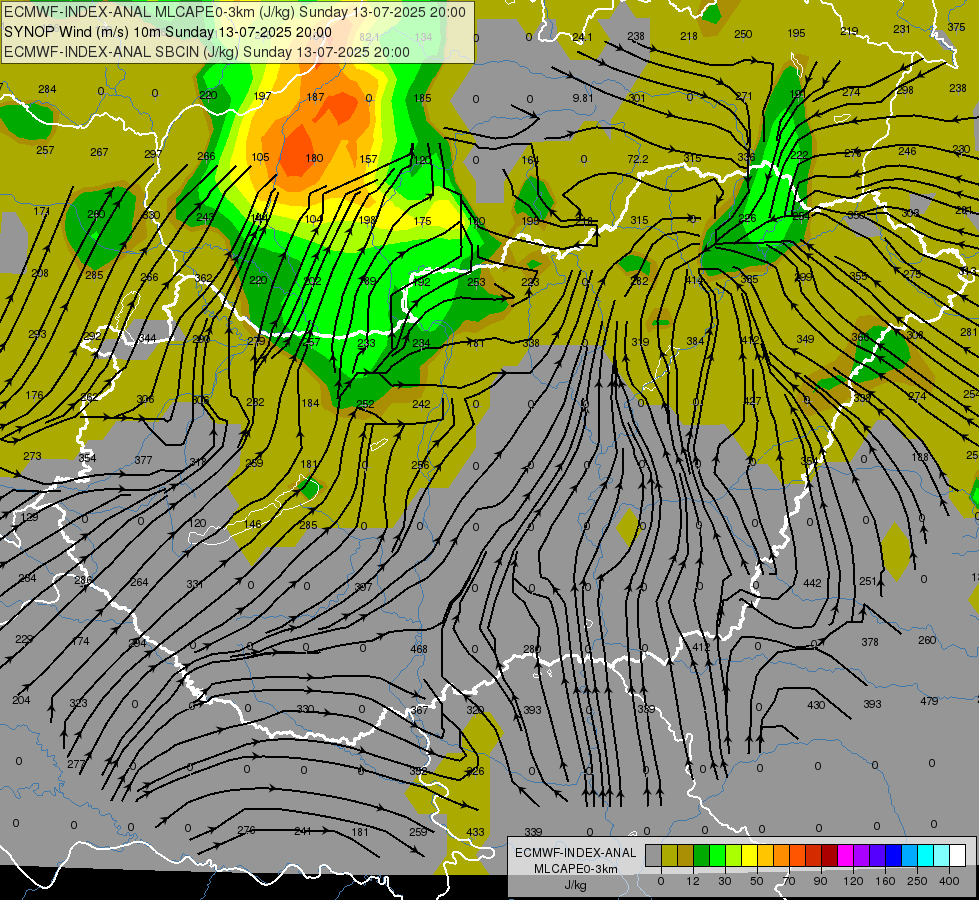This screenshot has width=979, height=900.
Task: Click the map value 344
Action: click(147, 339)
